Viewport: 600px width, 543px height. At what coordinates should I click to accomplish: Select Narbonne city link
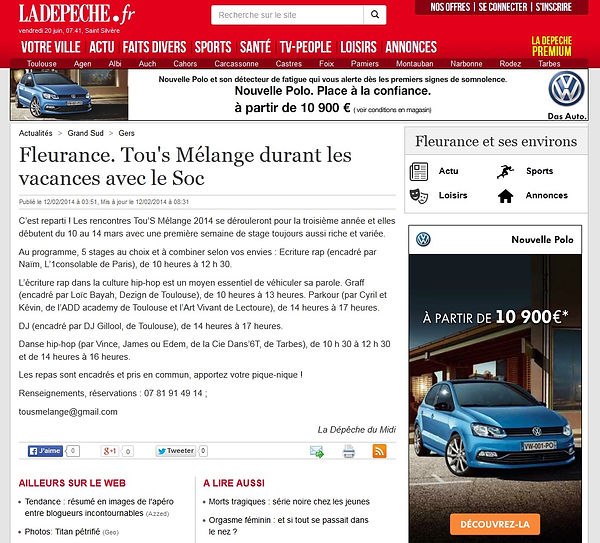pos(466,64)
